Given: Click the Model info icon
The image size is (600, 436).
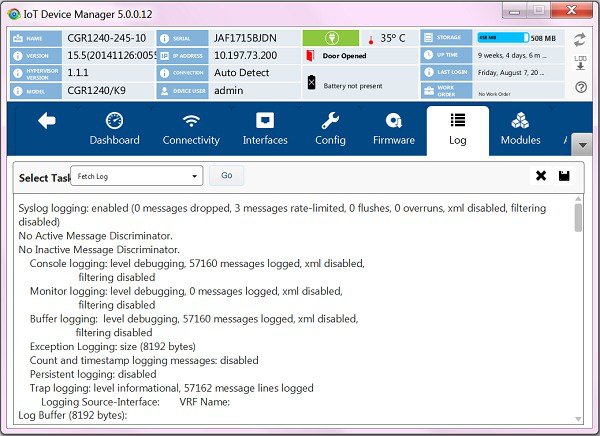Looking at the screenshot, I should (x=18, y=91).
